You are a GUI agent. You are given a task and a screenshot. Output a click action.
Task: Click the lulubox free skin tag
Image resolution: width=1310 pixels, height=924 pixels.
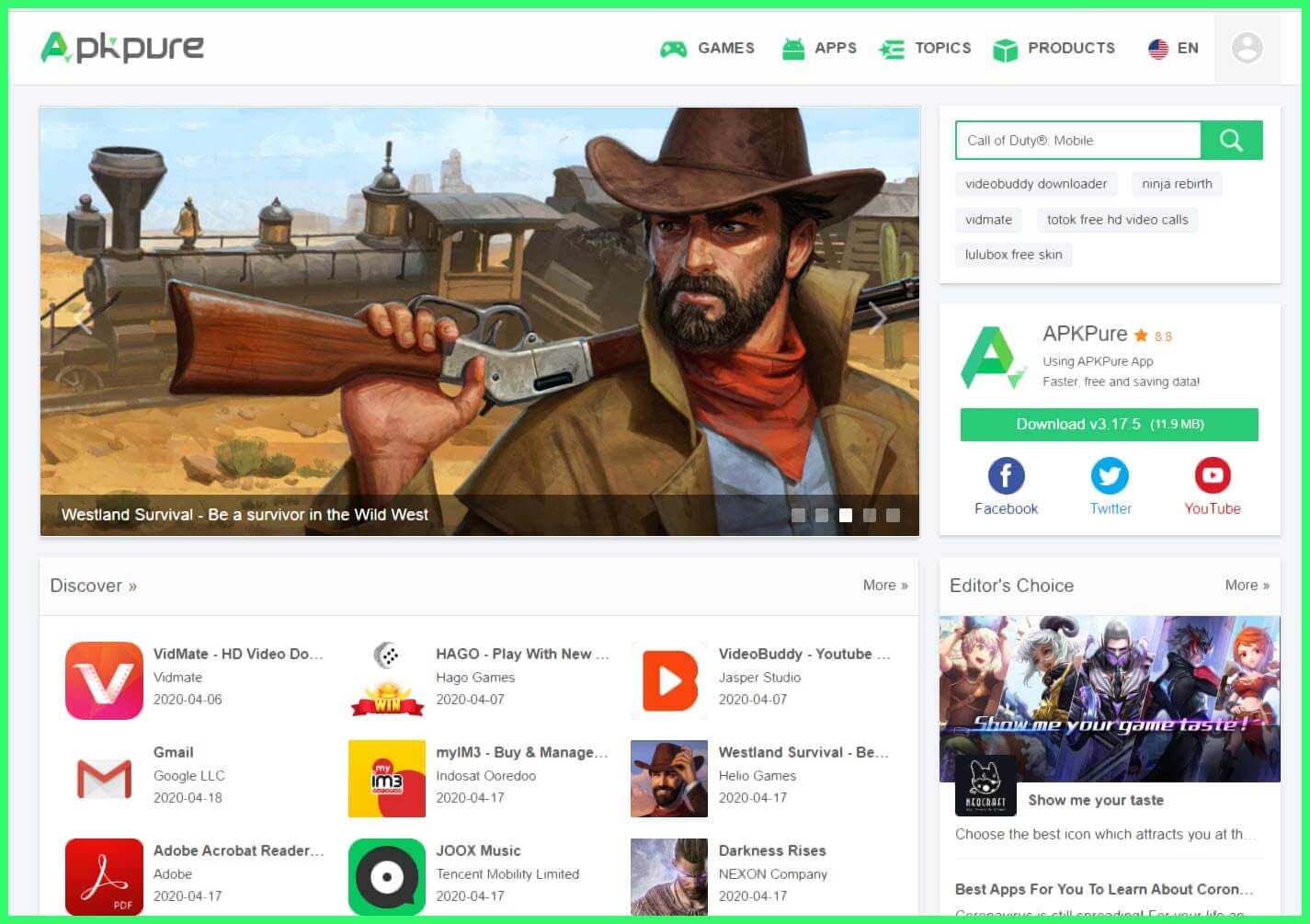coord(1013,255)
